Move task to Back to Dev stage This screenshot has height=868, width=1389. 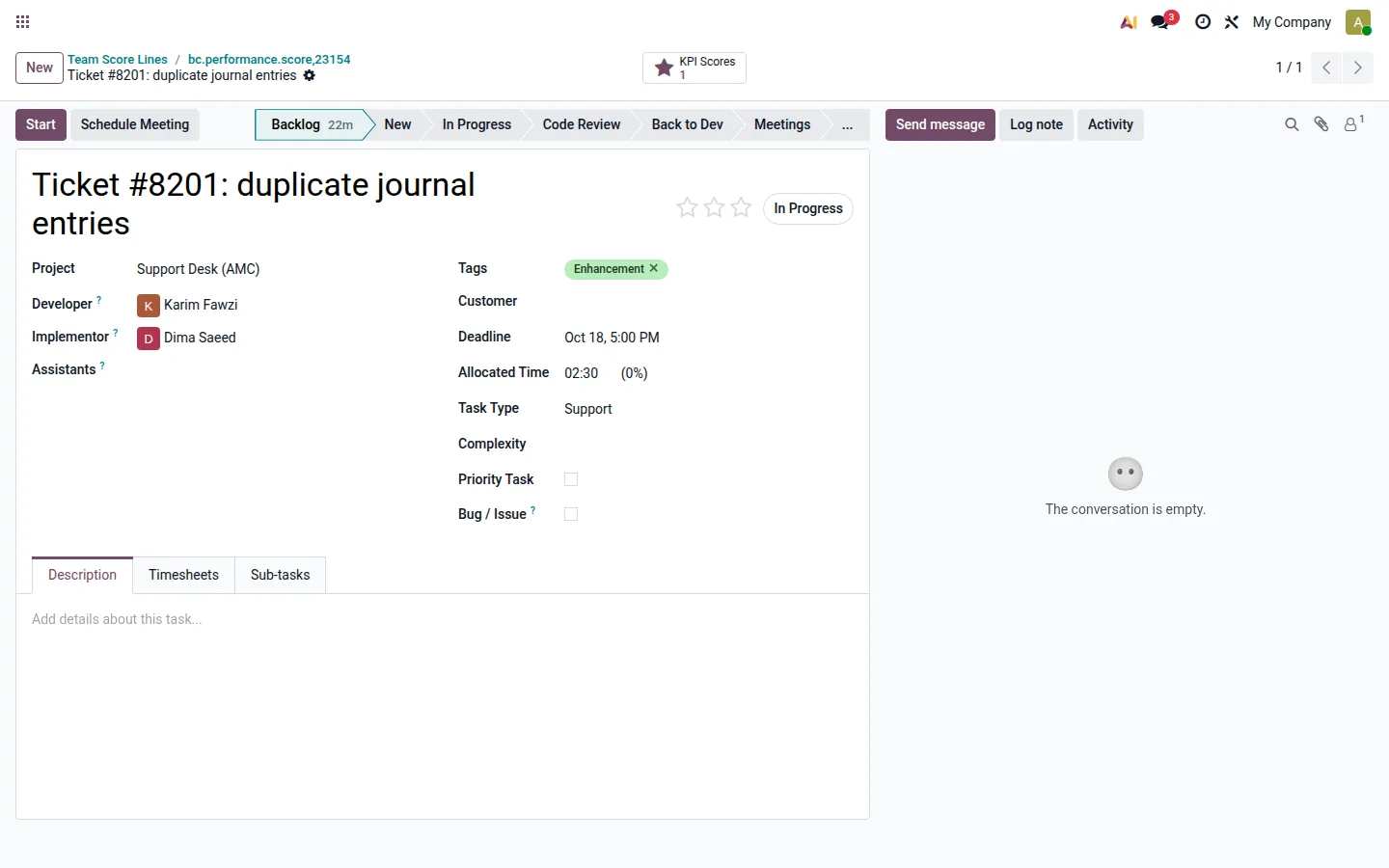[x=687, y=124]
